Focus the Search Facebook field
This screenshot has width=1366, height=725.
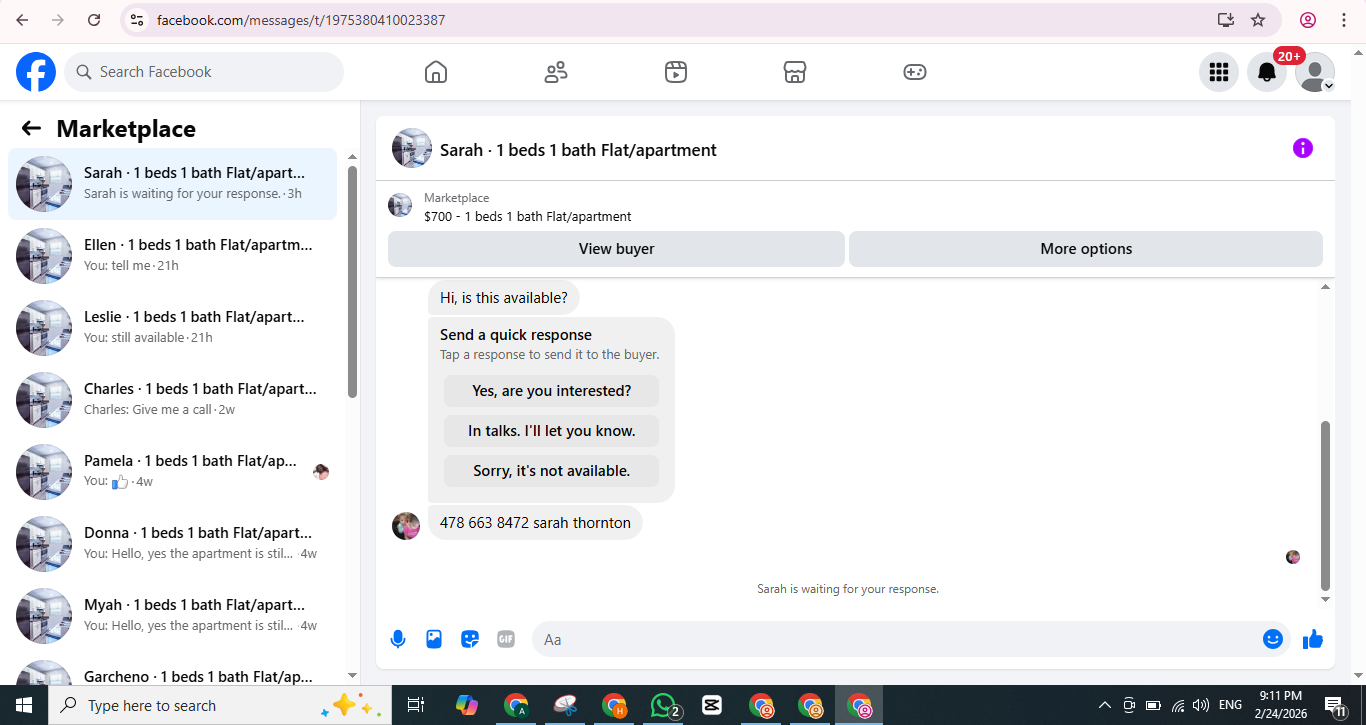(204, 72)
